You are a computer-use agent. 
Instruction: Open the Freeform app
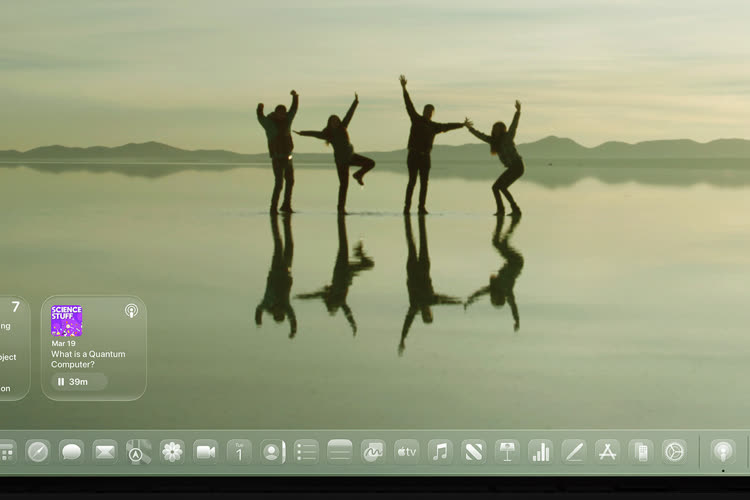(x=373, y=452)
